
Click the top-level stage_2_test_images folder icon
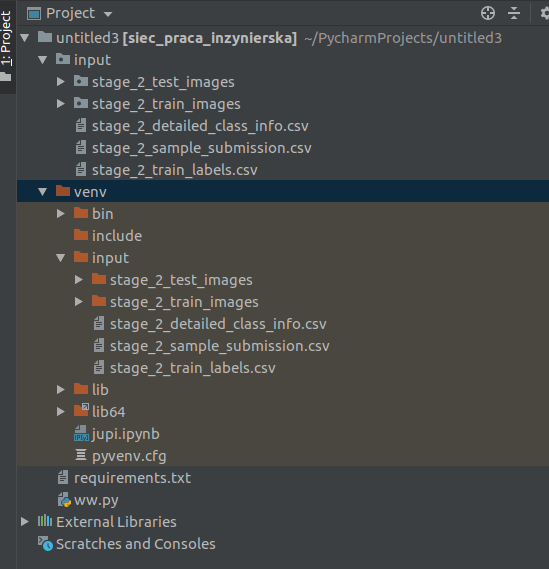click(81, 81)
